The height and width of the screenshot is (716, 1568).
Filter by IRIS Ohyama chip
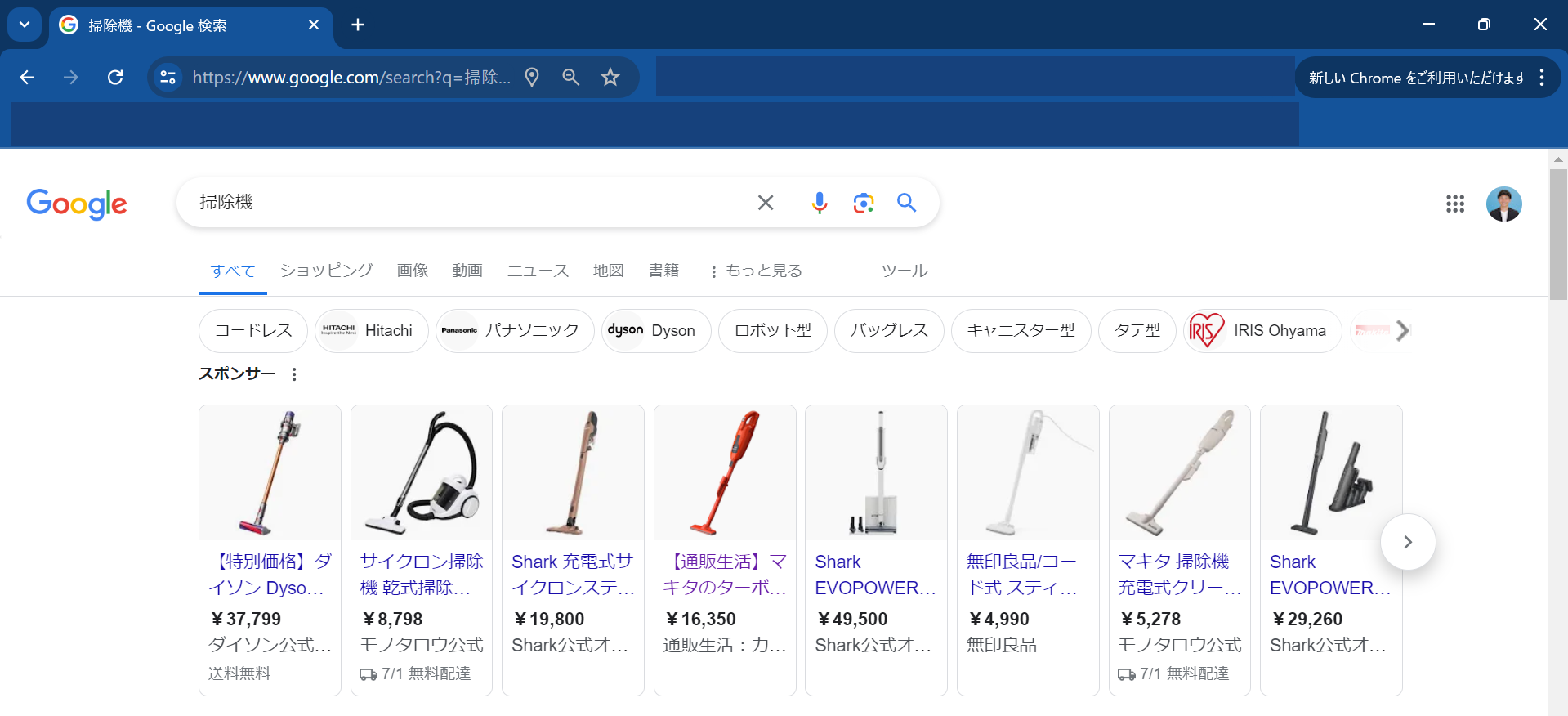click(1262, 330)
